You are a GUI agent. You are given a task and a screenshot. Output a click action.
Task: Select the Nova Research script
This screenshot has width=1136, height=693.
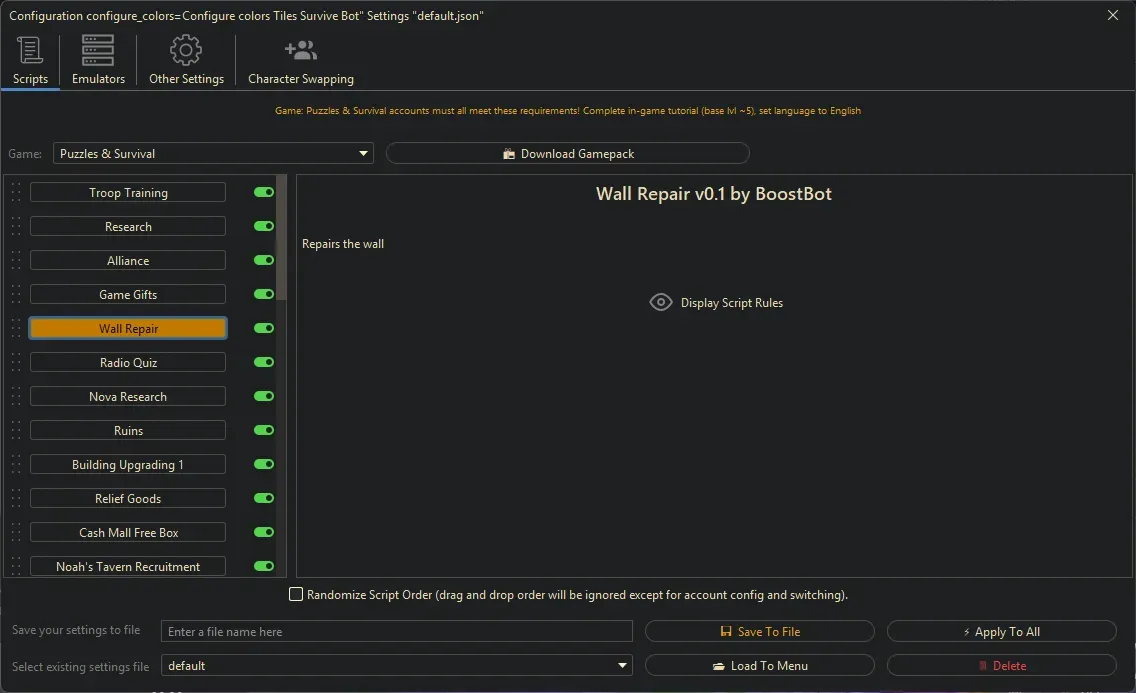(128, 397)
